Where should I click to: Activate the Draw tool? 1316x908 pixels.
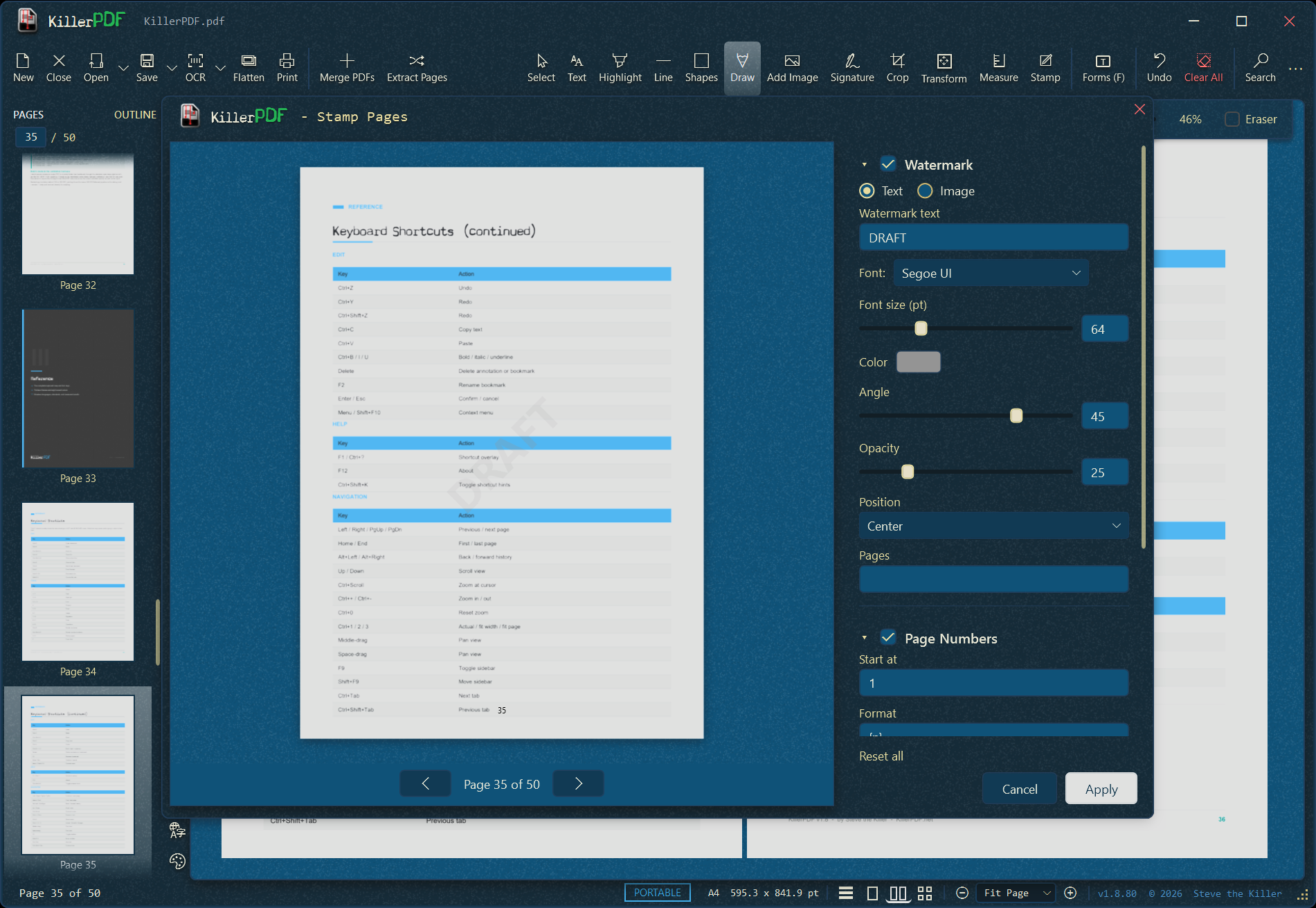tap(742, 68)
